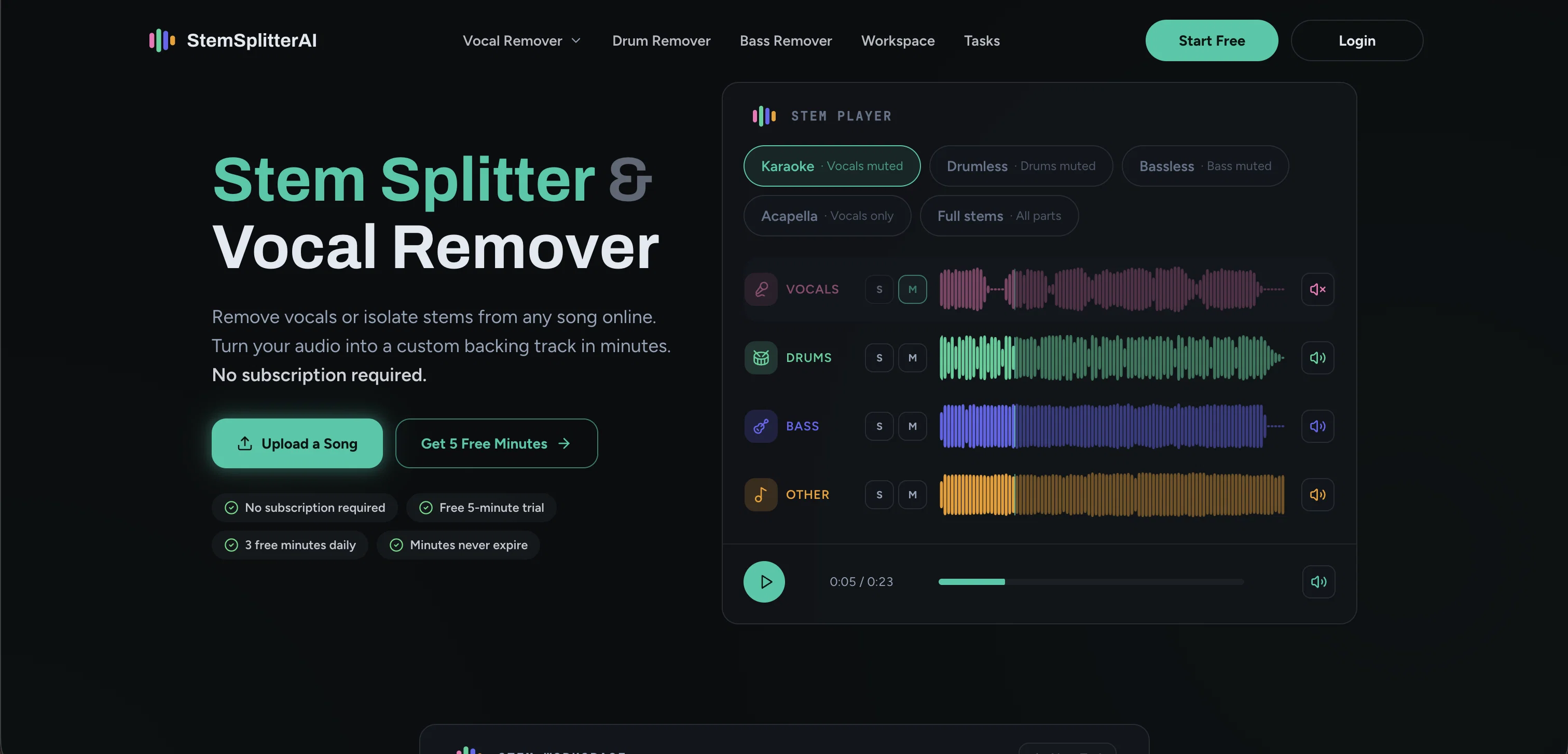Click the VOCALS track label

click(x=812, y=289)
